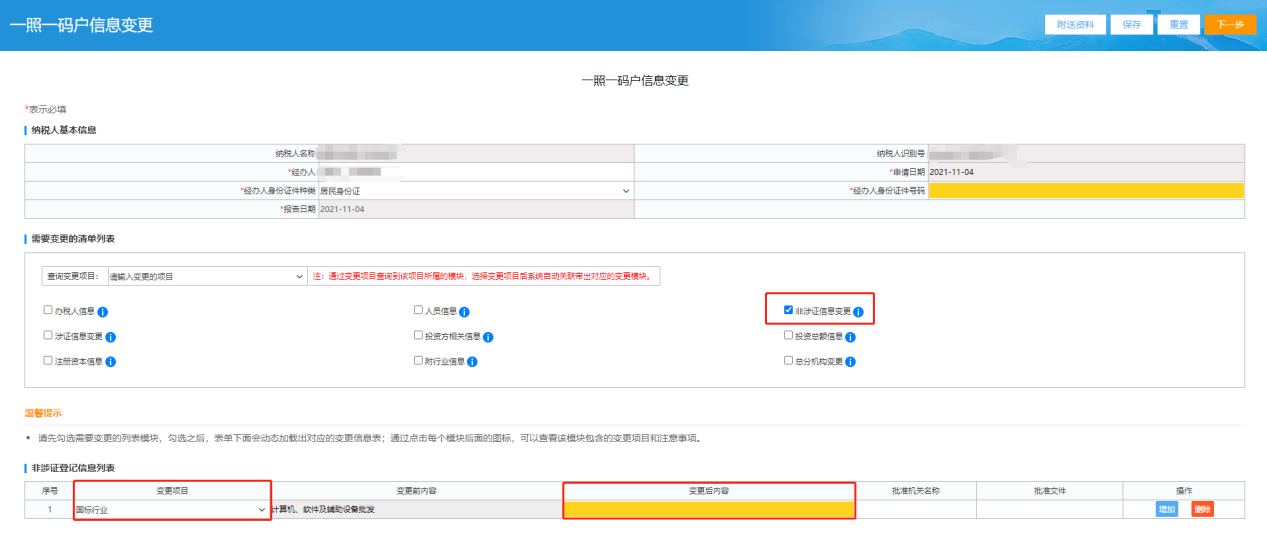Enable the 办税人信息 checkbox

coord(48,311)
